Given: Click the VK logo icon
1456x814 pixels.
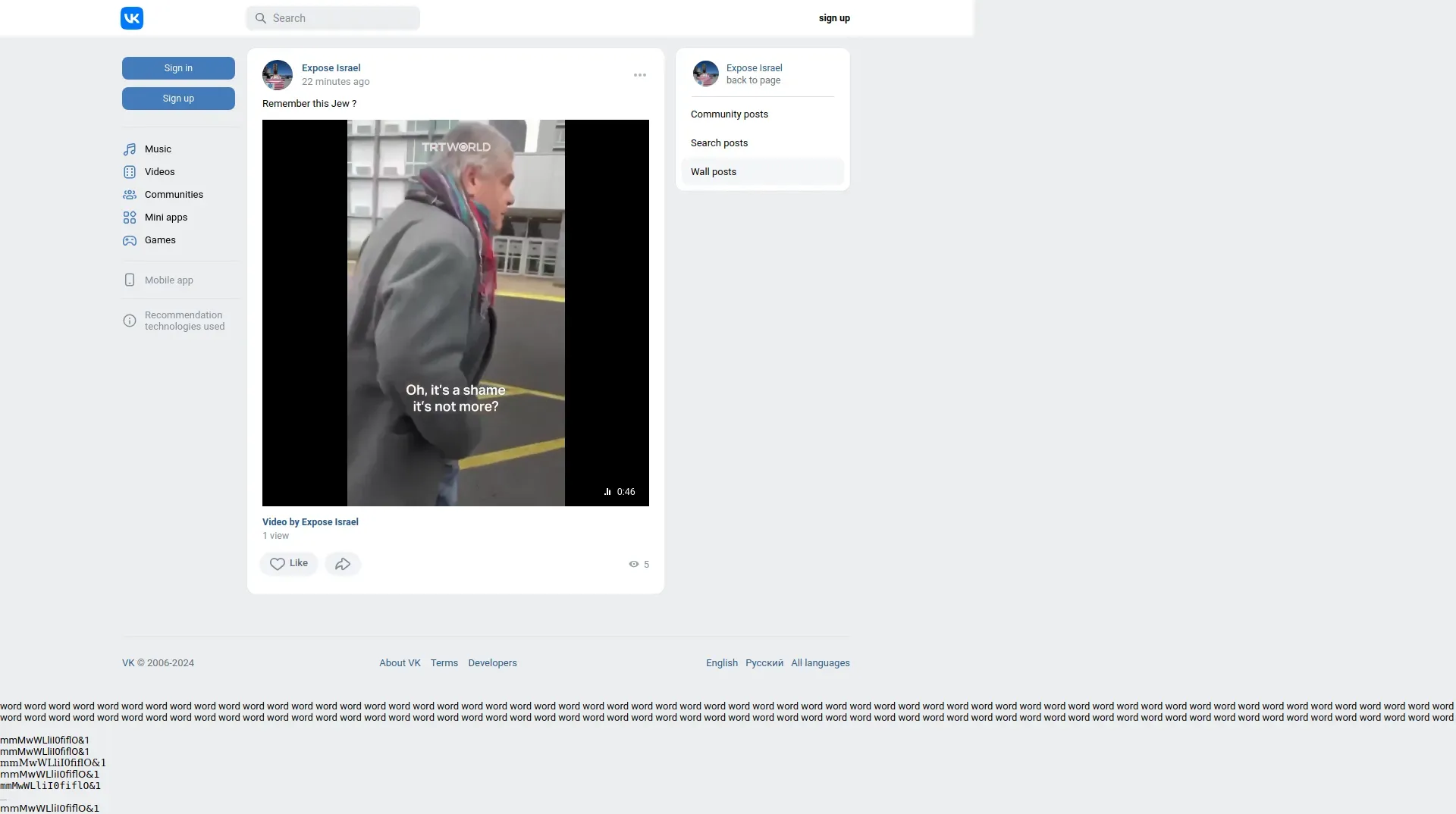Looking at the screenshot, I should tap(132, 18).
